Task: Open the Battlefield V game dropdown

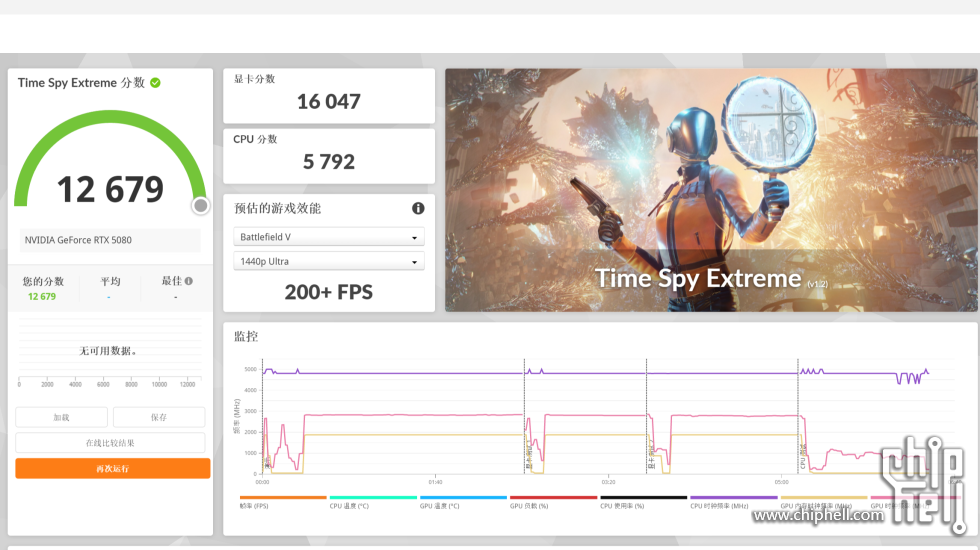Action: [x=329, y=237]
